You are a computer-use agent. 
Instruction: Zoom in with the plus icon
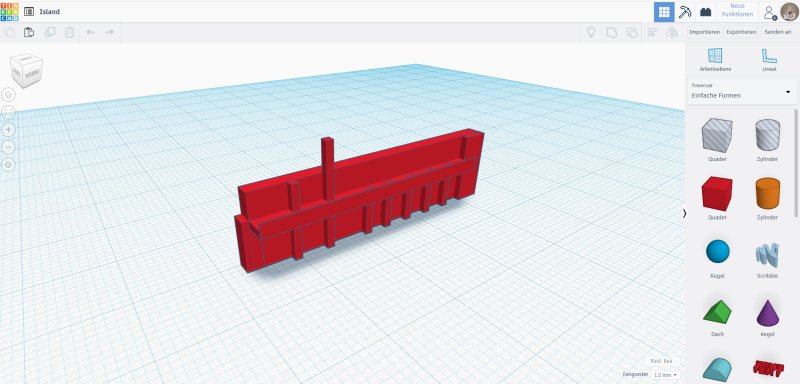coord(9,130)
